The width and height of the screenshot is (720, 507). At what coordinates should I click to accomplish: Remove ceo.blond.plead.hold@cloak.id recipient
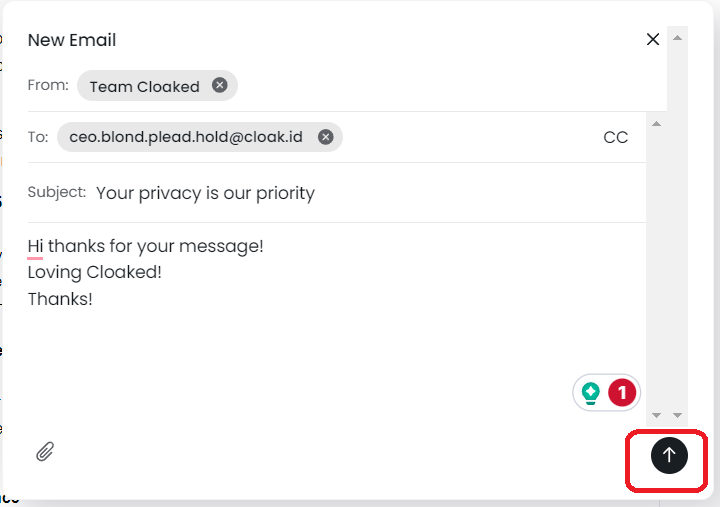pos(325,137)
